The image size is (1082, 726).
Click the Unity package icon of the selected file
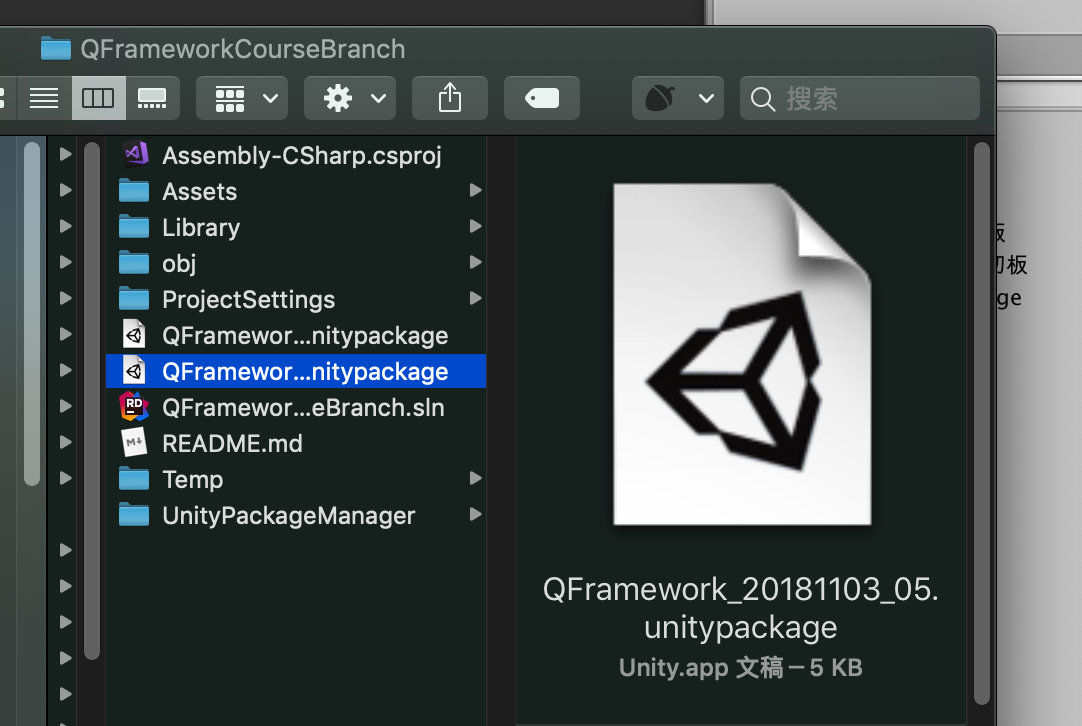click(x=135, y=371)
